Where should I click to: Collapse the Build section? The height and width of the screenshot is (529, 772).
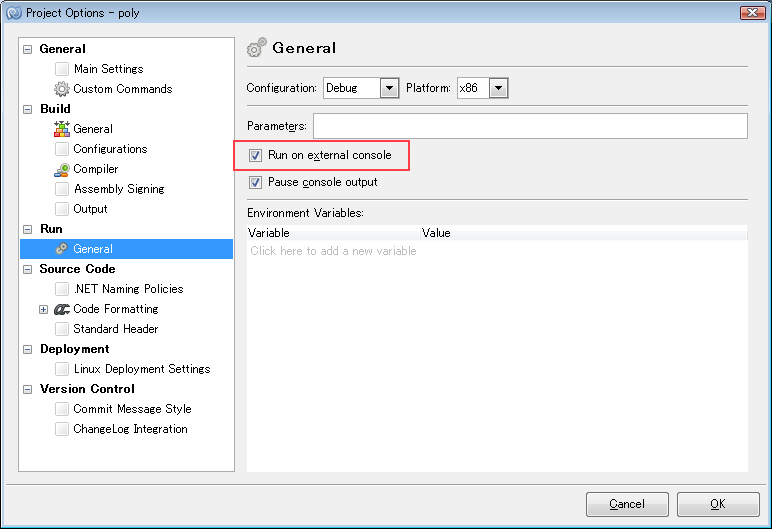point(28,109)
